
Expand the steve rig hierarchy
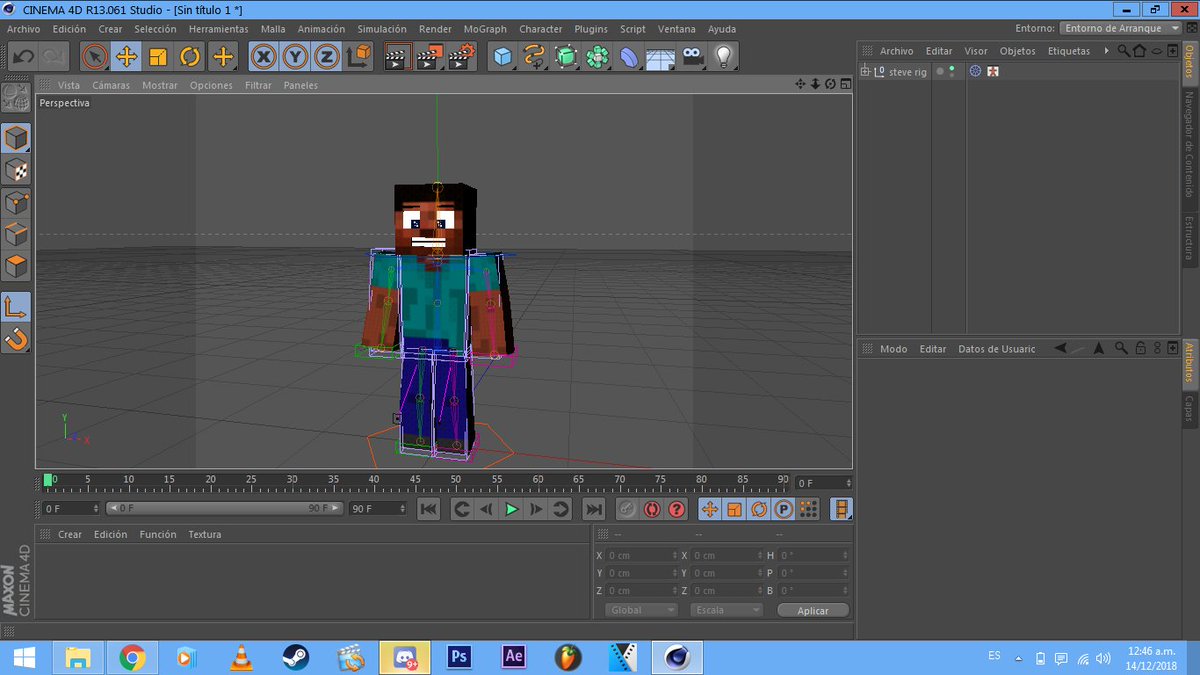864,71
